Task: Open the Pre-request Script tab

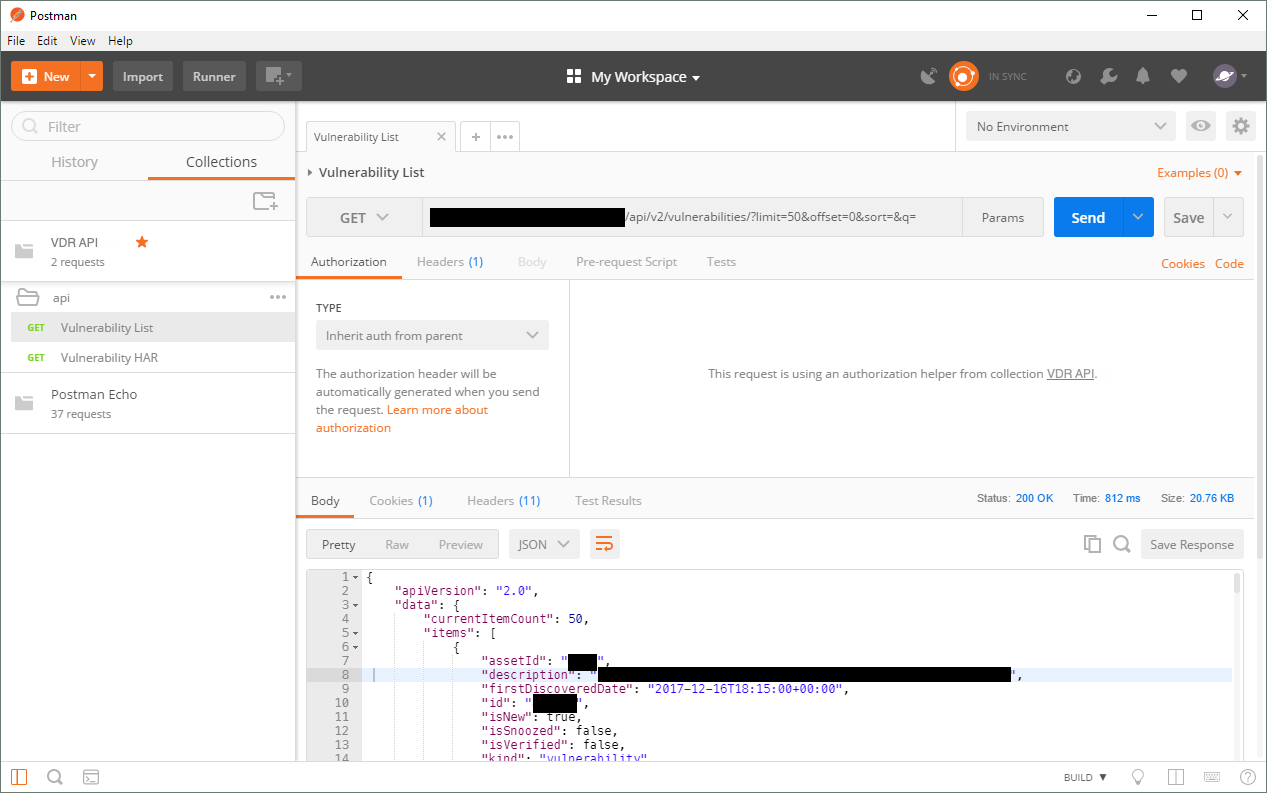Action: point(626,262)
